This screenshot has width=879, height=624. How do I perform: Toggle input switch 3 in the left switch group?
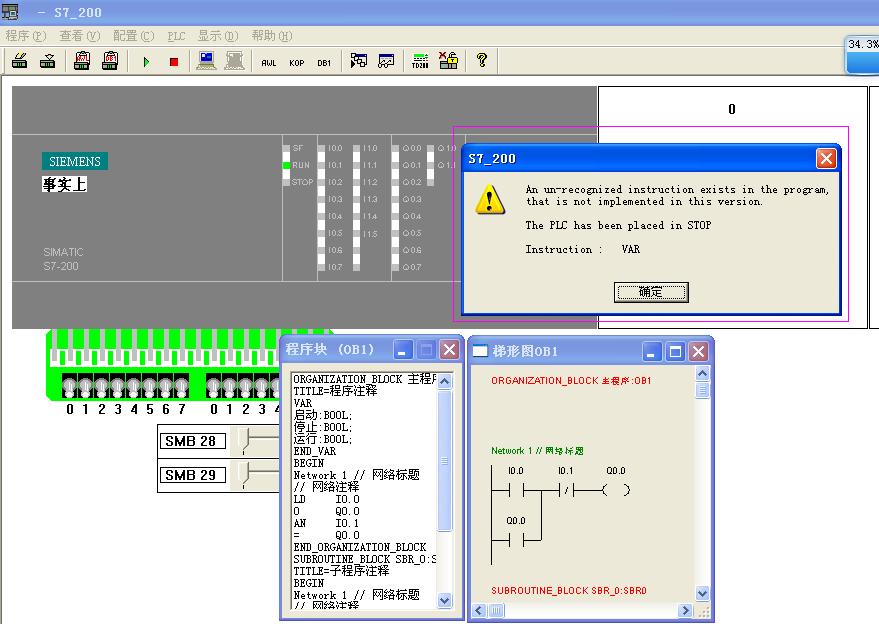tap(118, 387)
